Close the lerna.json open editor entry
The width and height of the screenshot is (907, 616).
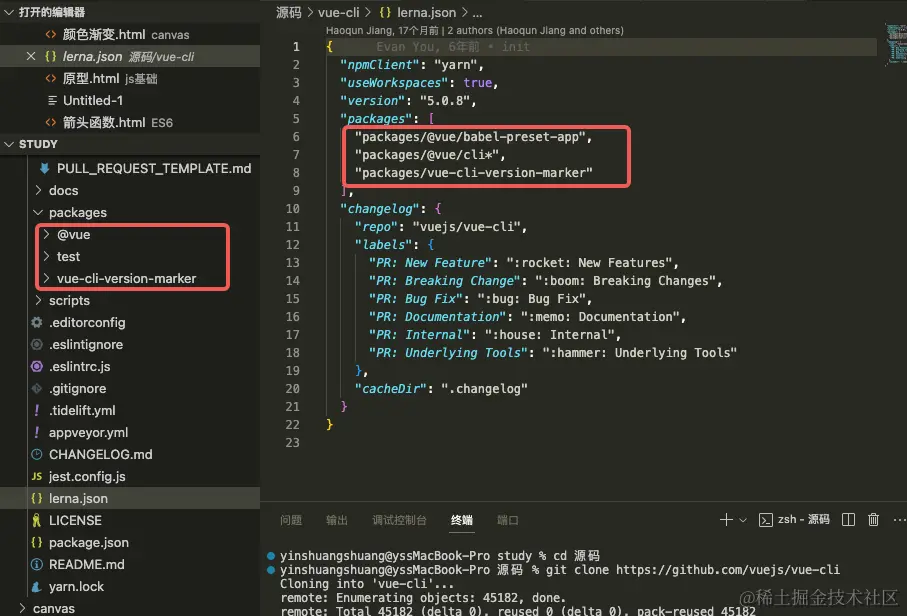coord(31,56)
